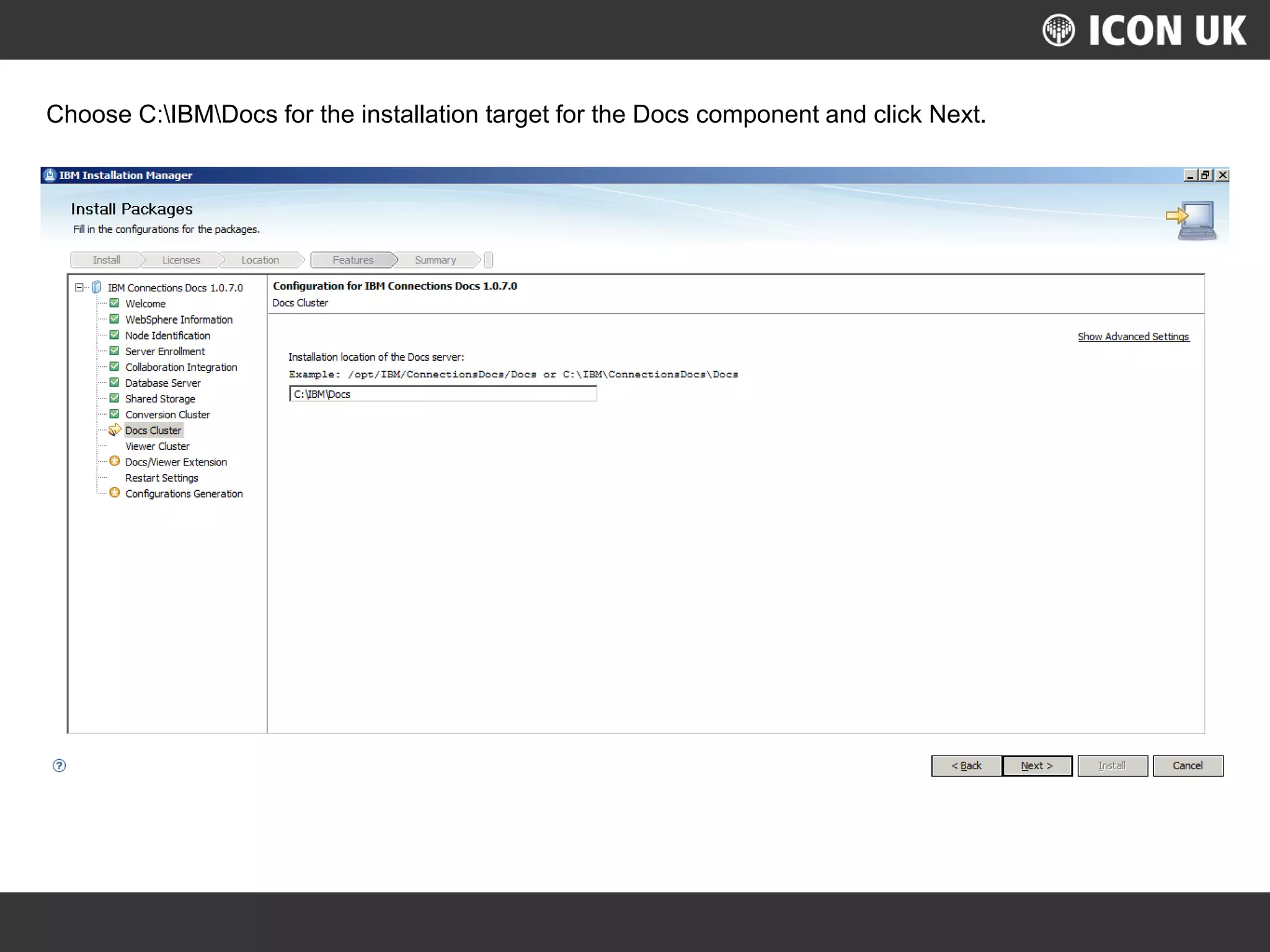
Task: Go to the Licenses wizard step
Action: click(x=181, y=260)
